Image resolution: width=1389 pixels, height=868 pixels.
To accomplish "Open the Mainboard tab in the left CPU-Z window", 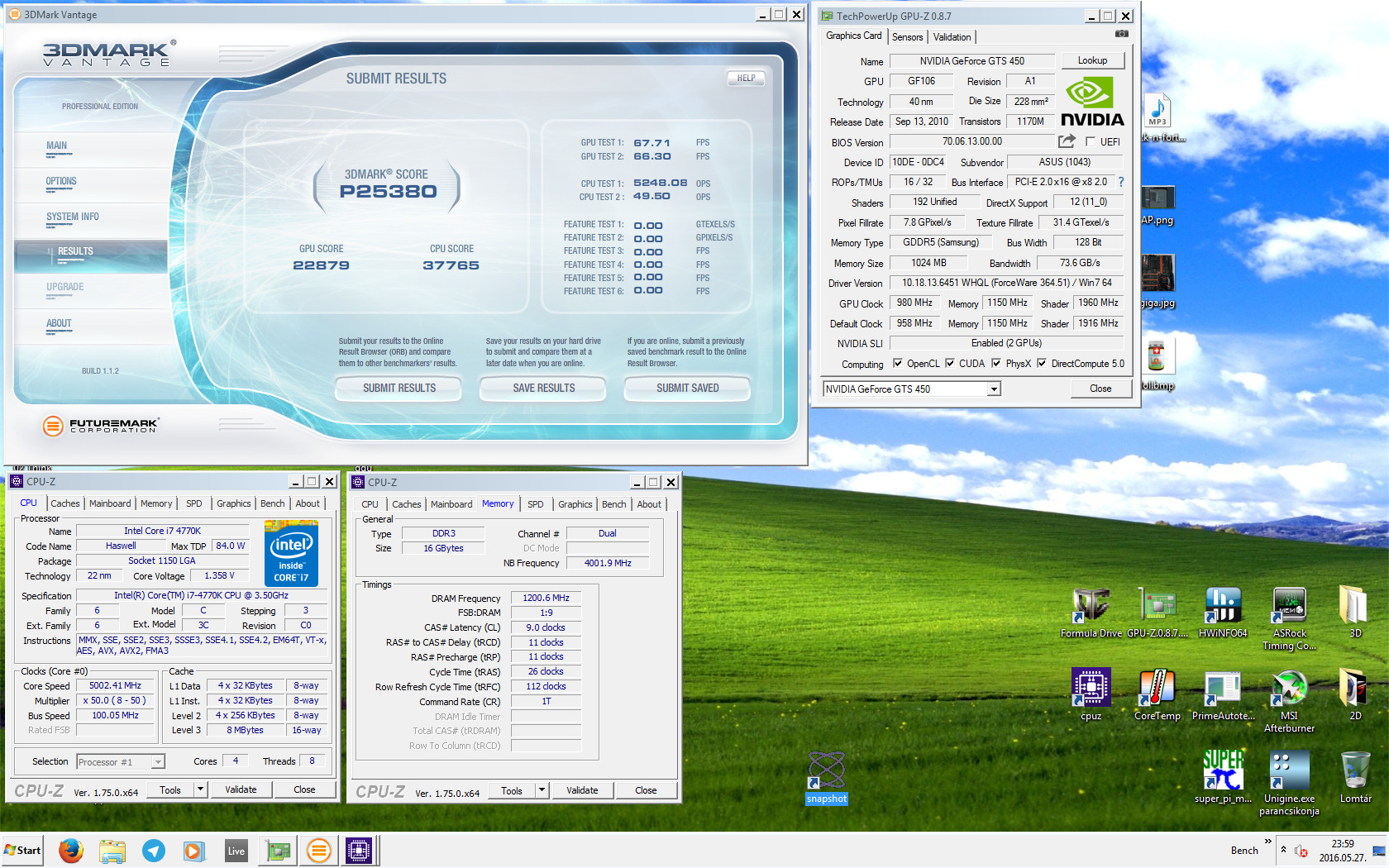I will tap(110, 503).
